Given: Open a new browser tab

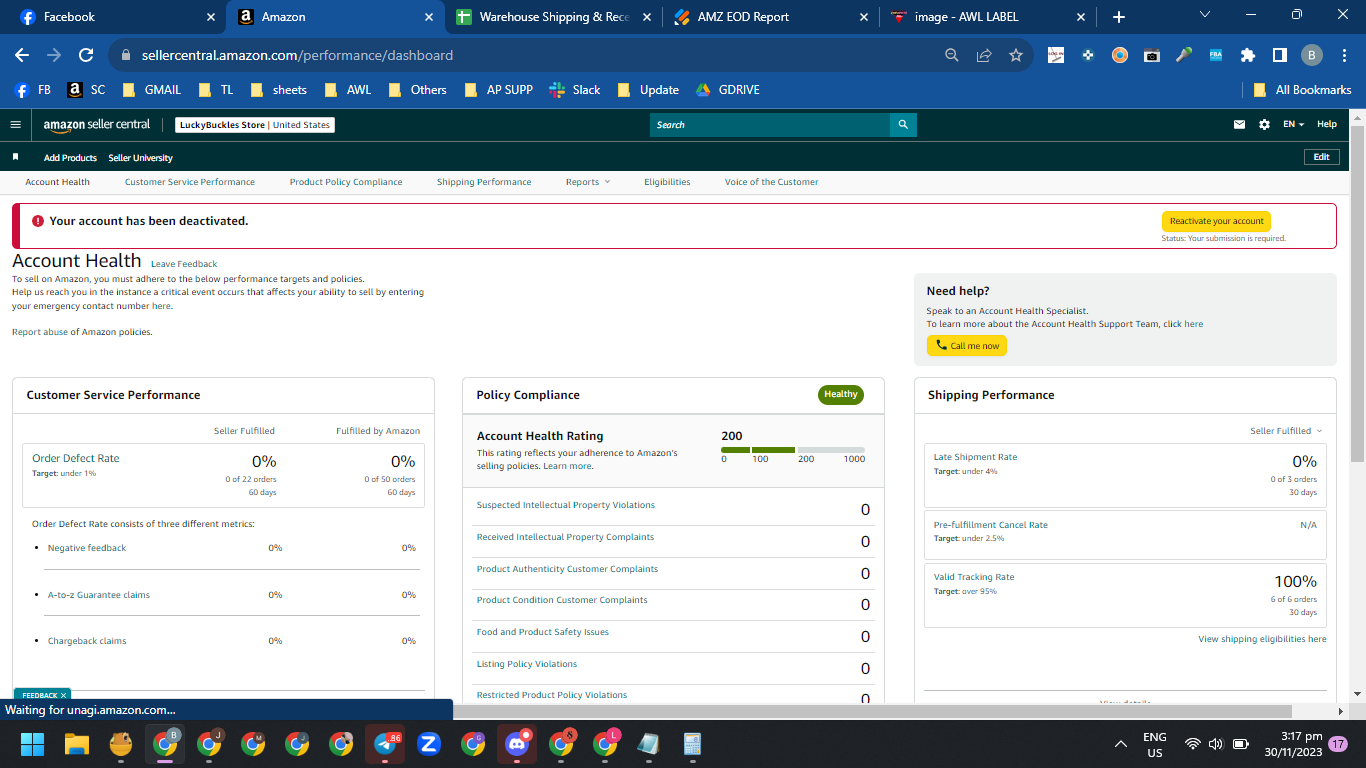Looking at the screenshot, I should (x=1119, y=17).
